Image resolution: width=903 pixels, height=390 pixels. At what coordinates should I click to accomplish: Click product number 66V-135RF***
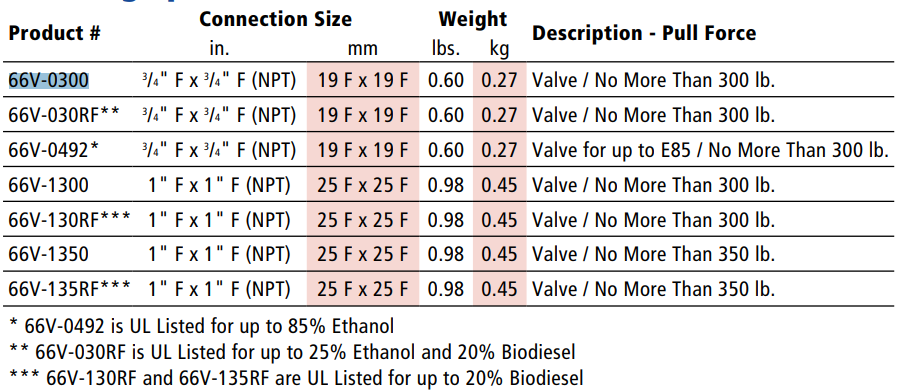[69, 289]
